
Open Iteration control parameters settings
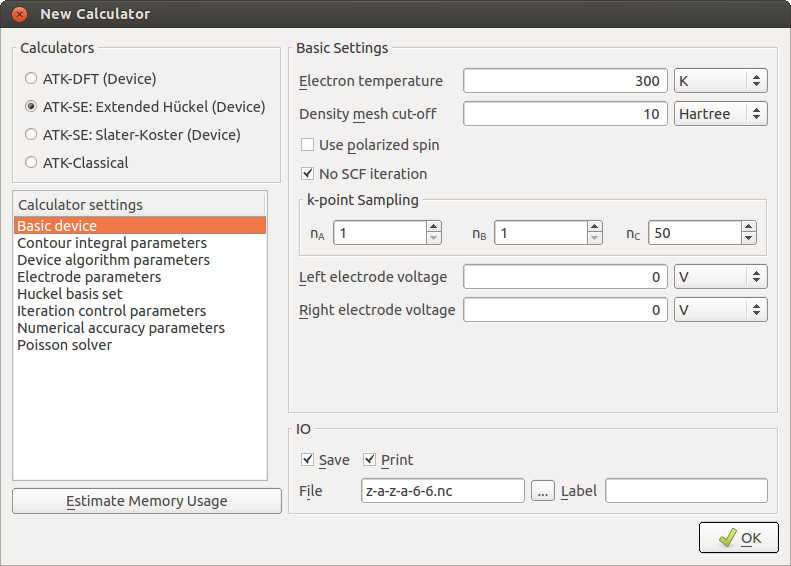(140, 311)
